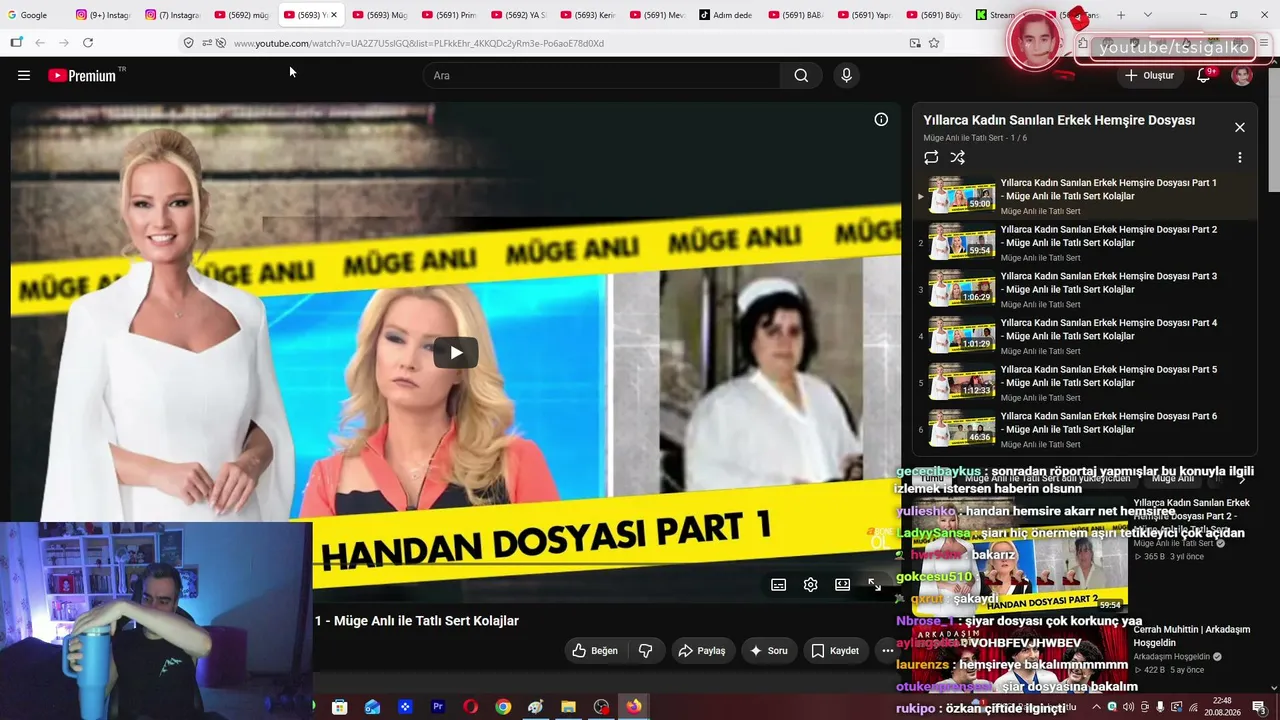Open the Oluştur create menu
The width and height of the screenshot is (1280, 720).
[x=1149, y=76]
